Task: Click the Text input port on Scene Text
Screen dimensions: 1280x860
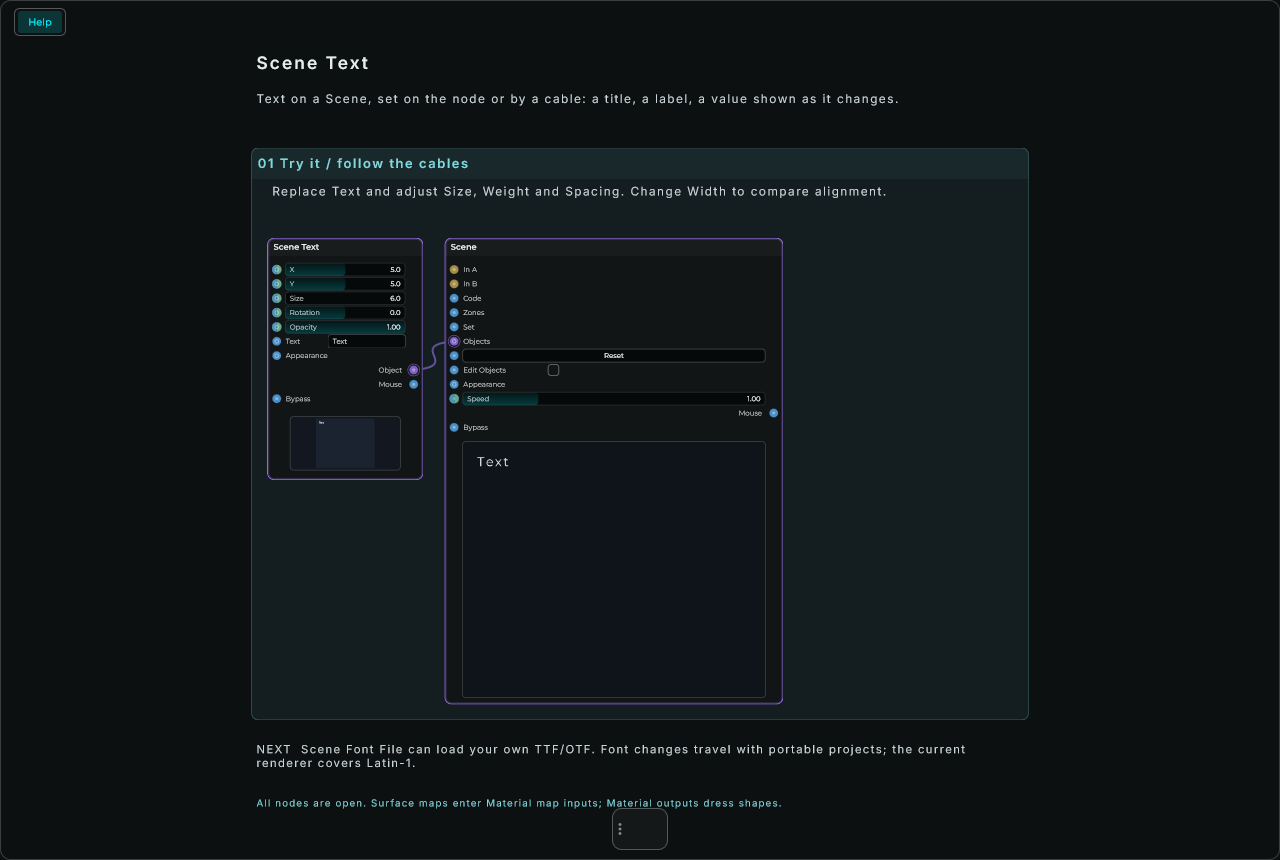Action: click(x=277, y=341)
